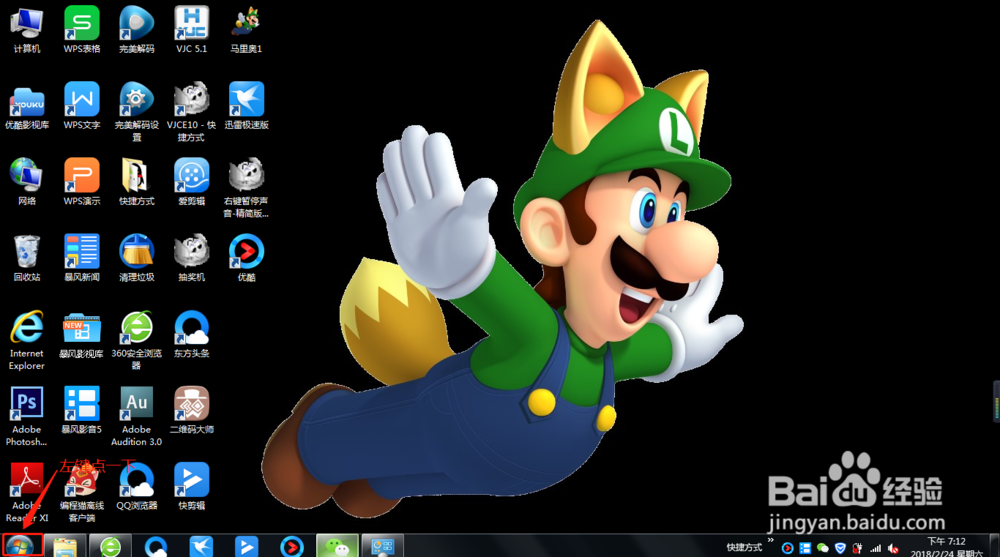Select the WPS文字 desktop icon

(82, 106)
